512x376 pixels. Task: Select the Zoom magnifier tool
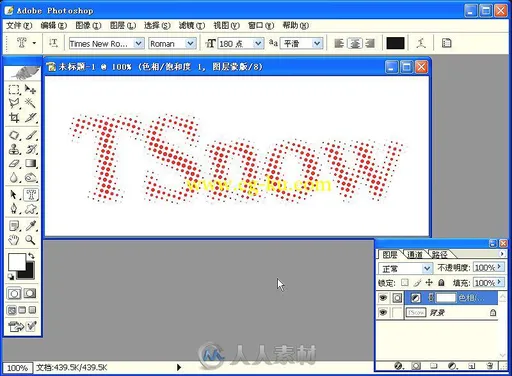click(30, 240)
